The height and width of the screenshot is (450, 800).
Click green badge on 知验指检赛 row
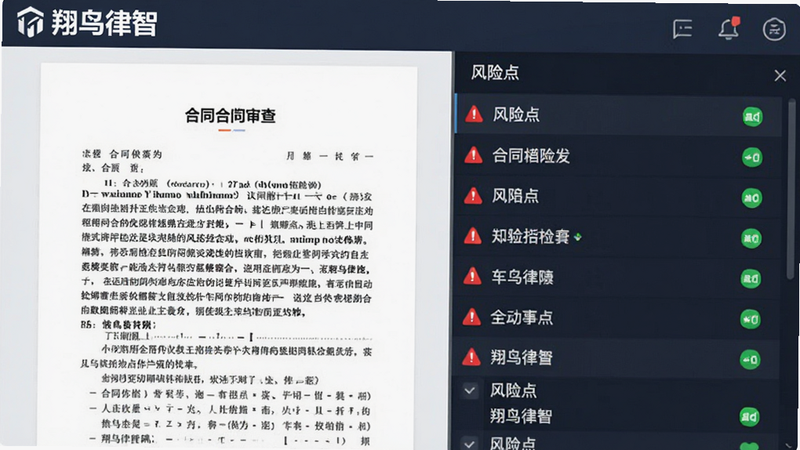pyautogui.click(x=751, y=238)
